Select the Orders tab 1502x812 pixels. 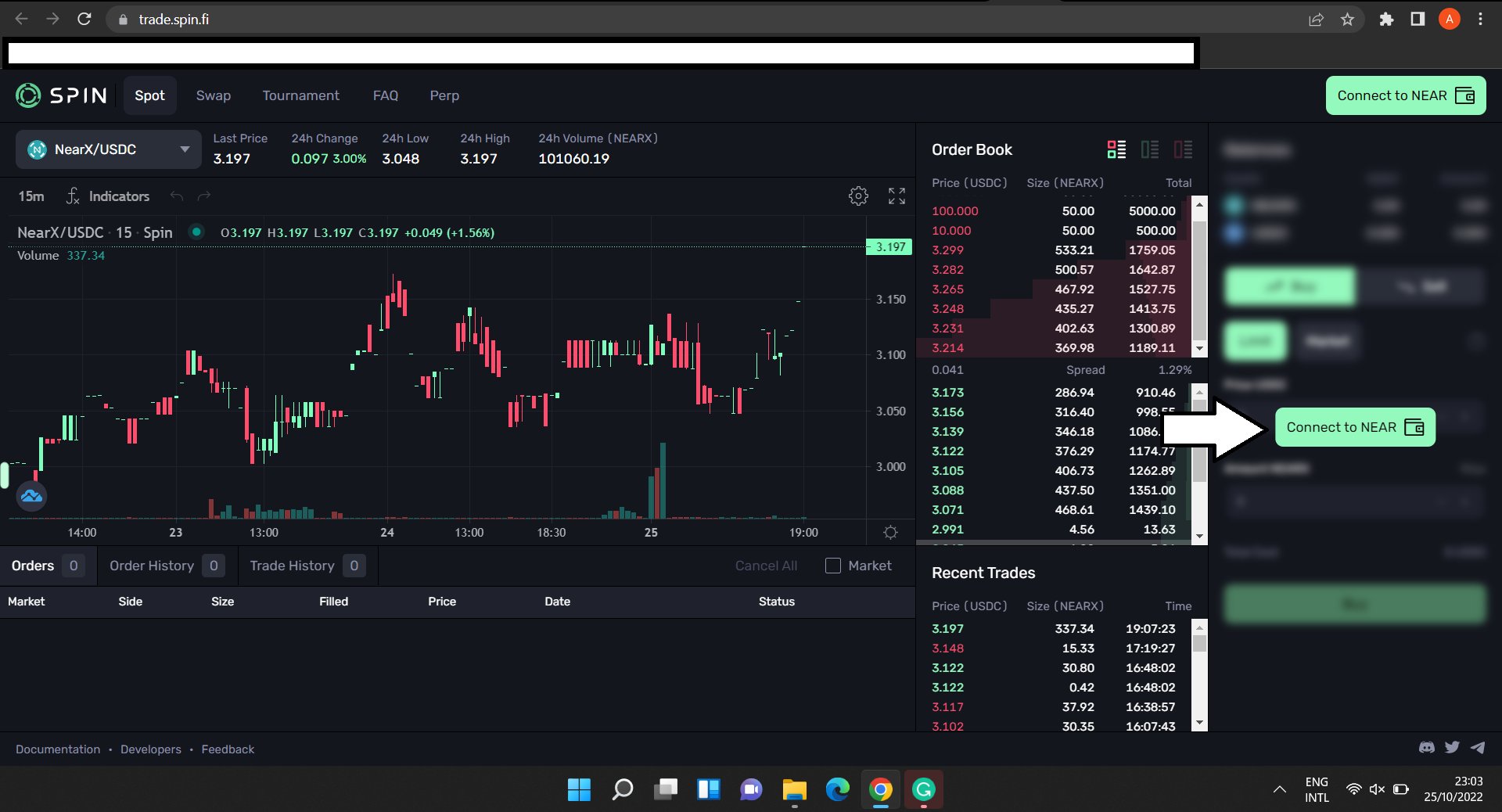(48, 566)
